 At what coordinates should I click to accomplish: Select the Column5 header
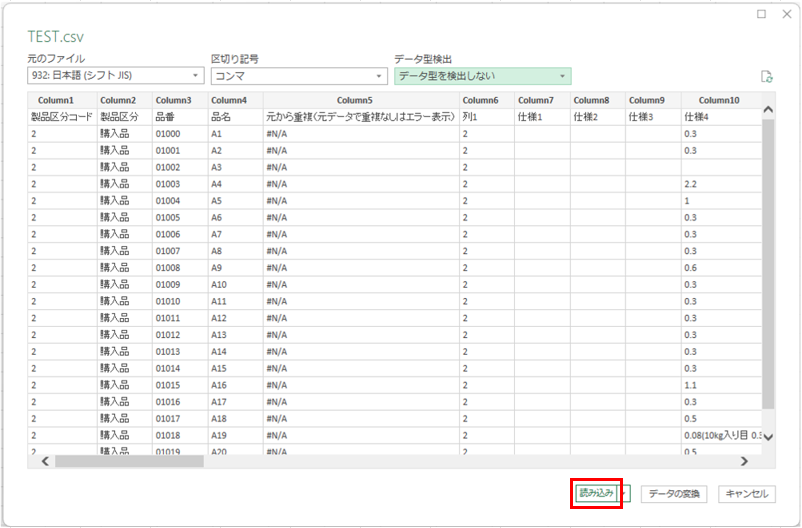361,100
